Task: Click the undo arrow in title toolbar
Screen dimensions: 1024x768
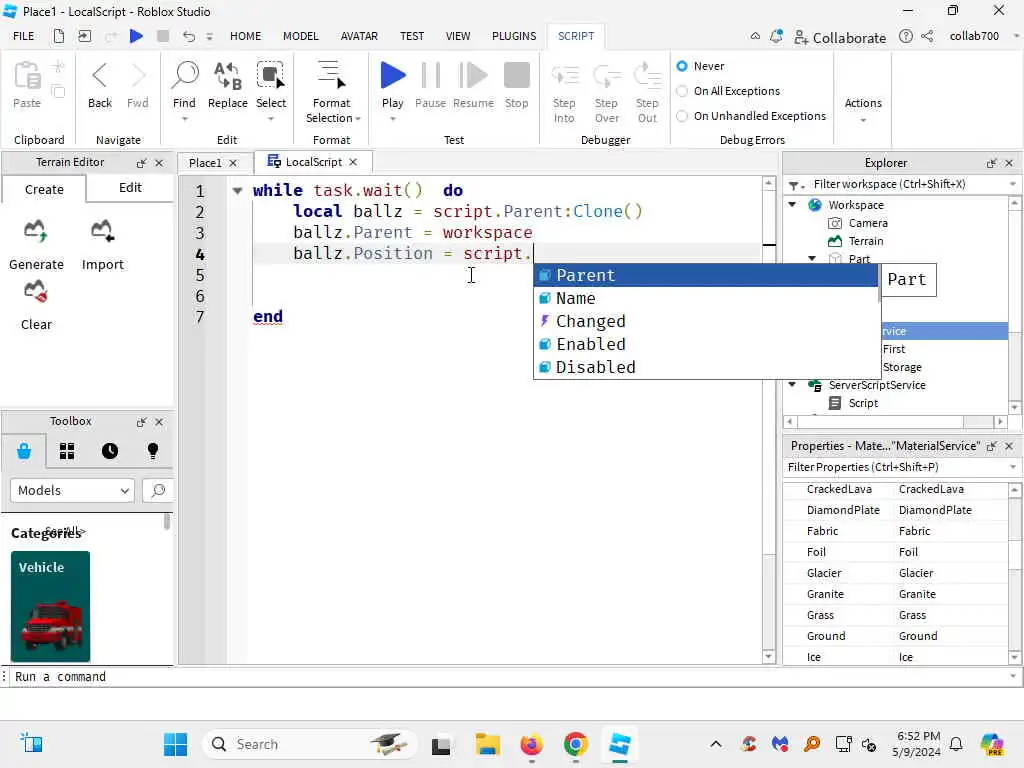Action: tap(189, 36)
